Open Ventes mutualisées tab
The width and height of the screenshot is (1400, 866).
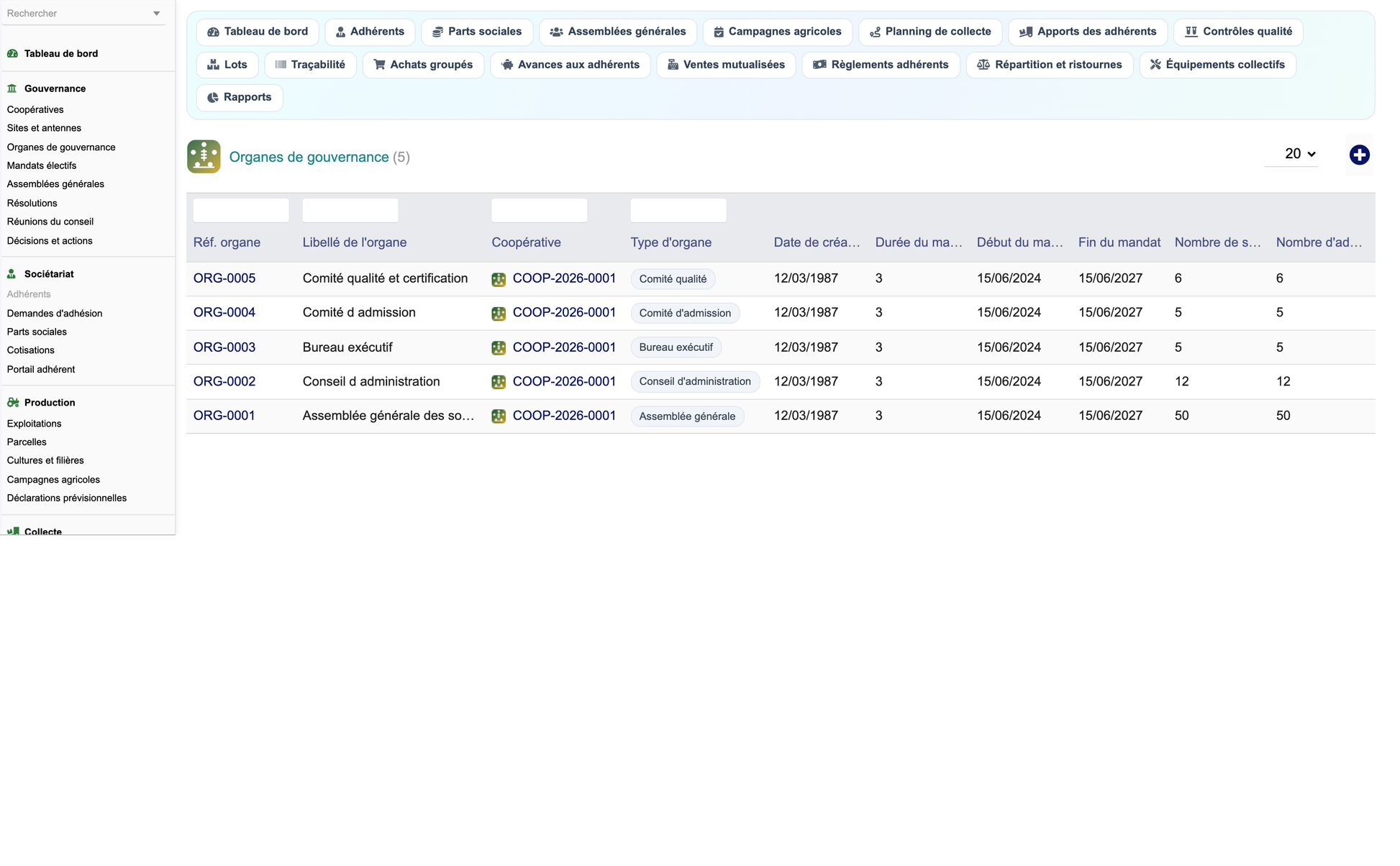(x=726, y=65)
